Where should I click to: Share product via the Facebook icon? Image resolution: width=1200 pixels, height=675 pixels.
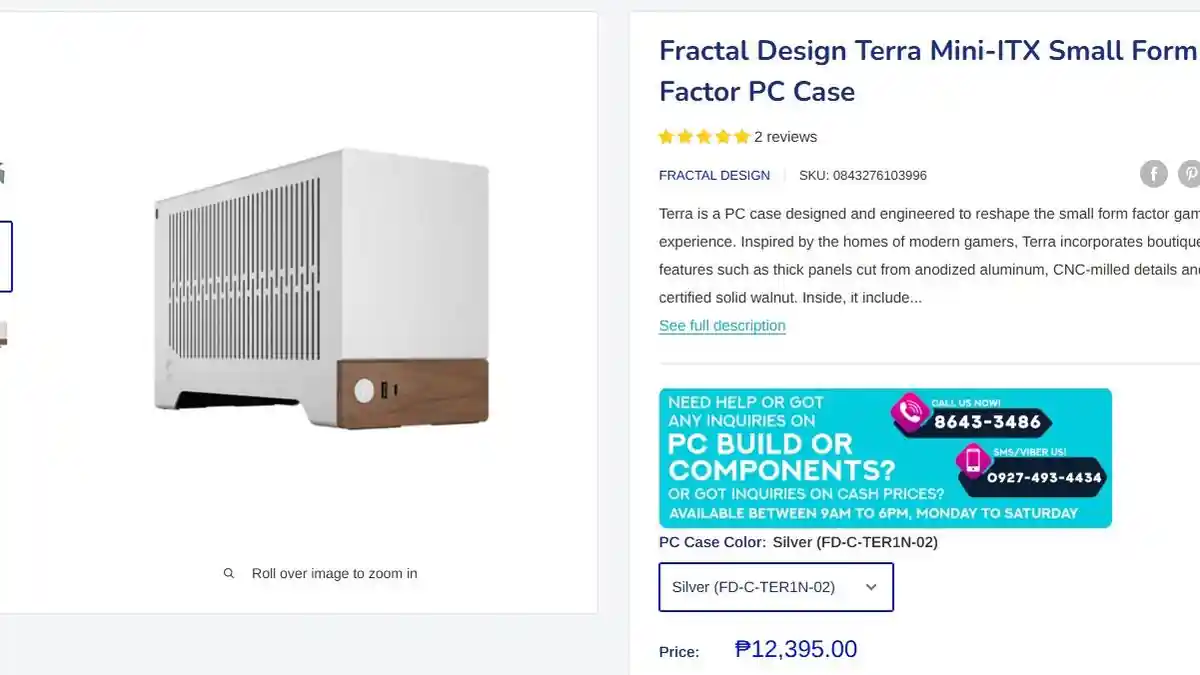pyautogui.click(x=1153, y=174)
